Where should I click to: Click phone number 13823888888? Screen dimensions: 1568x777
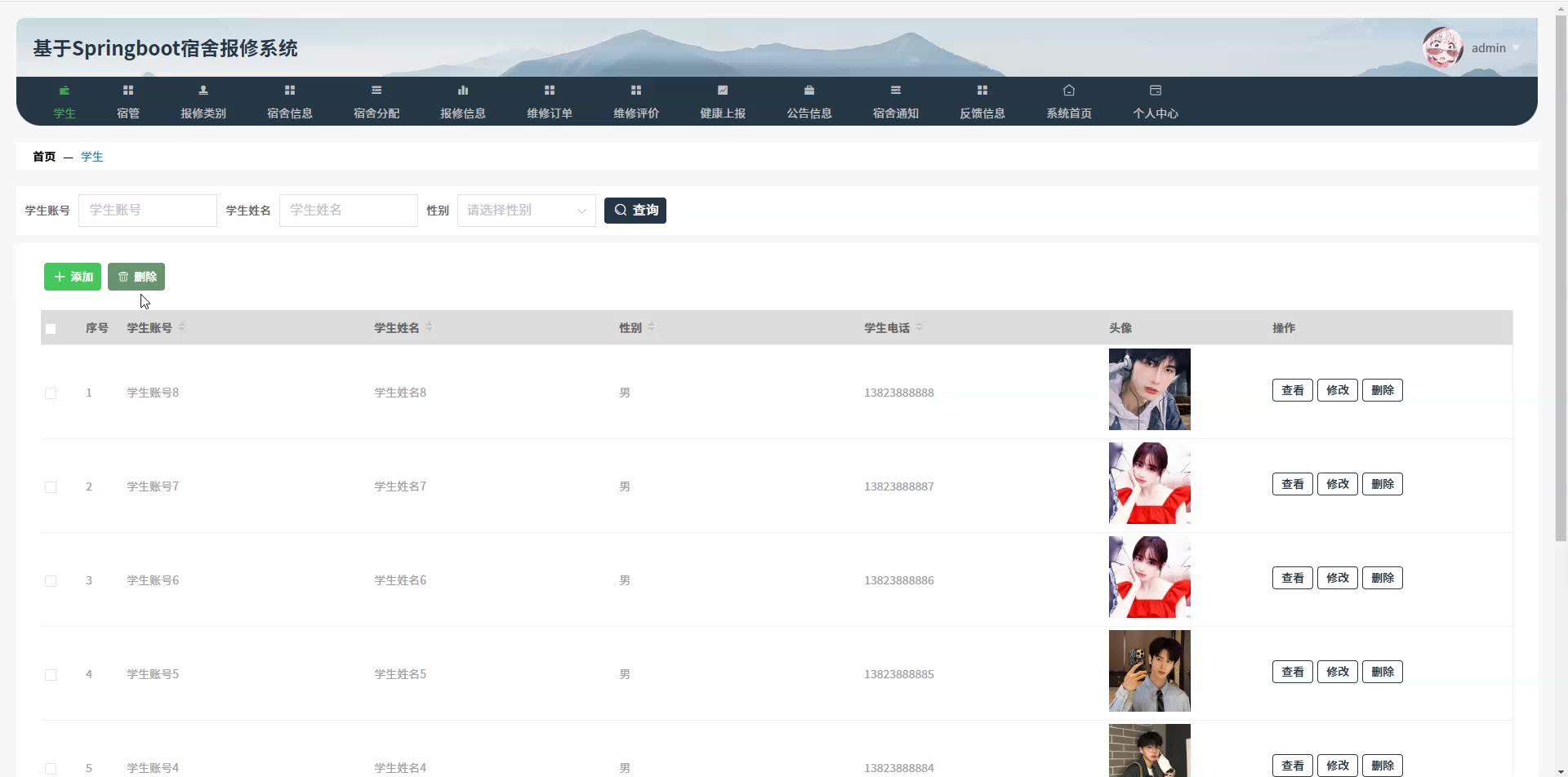[x=899, y=393]
